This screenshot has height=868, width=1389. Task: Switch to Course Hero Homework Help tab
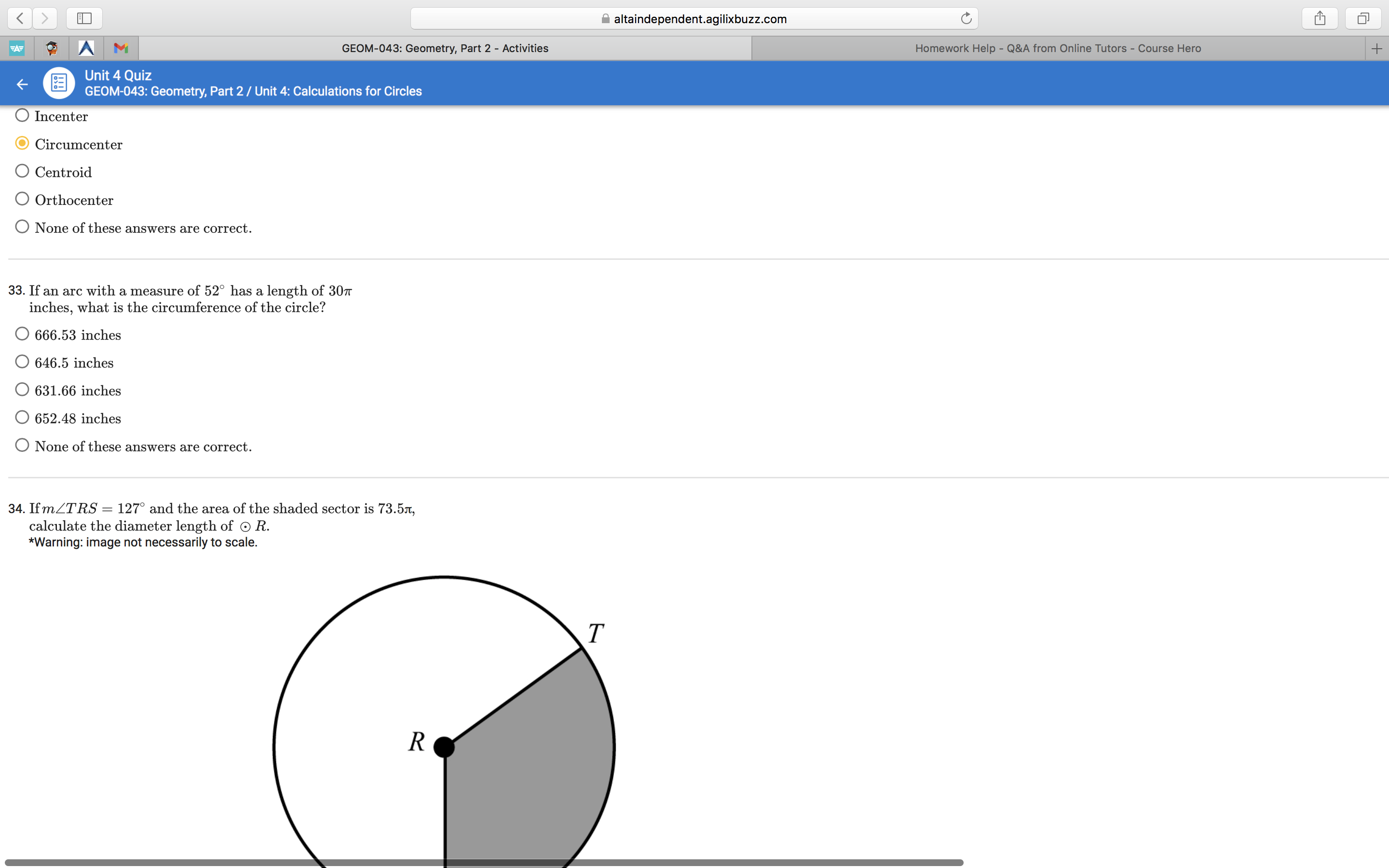[1057, 49]
